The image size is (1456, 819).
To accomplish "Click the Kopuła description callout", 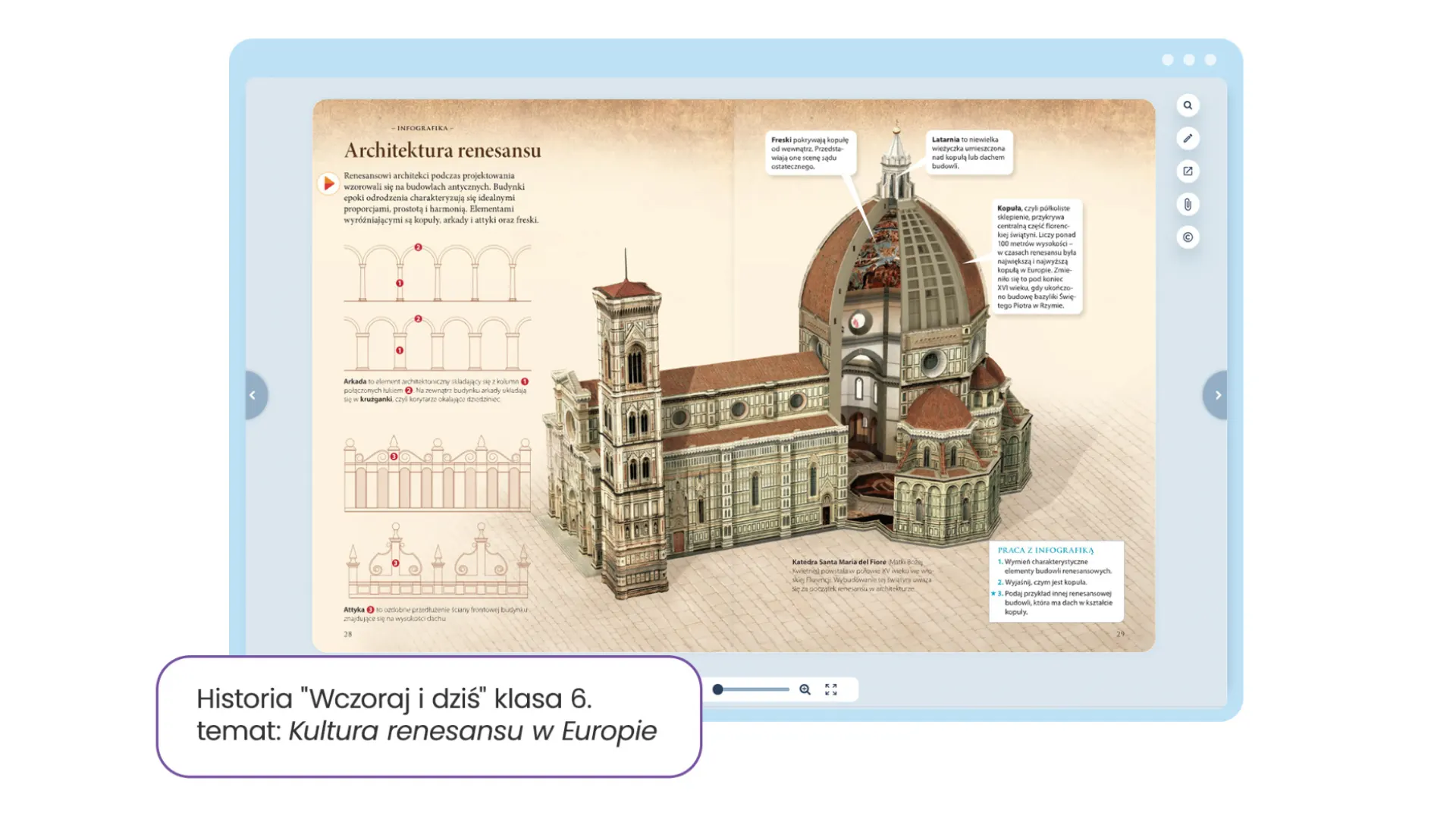I will (x=1036, y=256).
